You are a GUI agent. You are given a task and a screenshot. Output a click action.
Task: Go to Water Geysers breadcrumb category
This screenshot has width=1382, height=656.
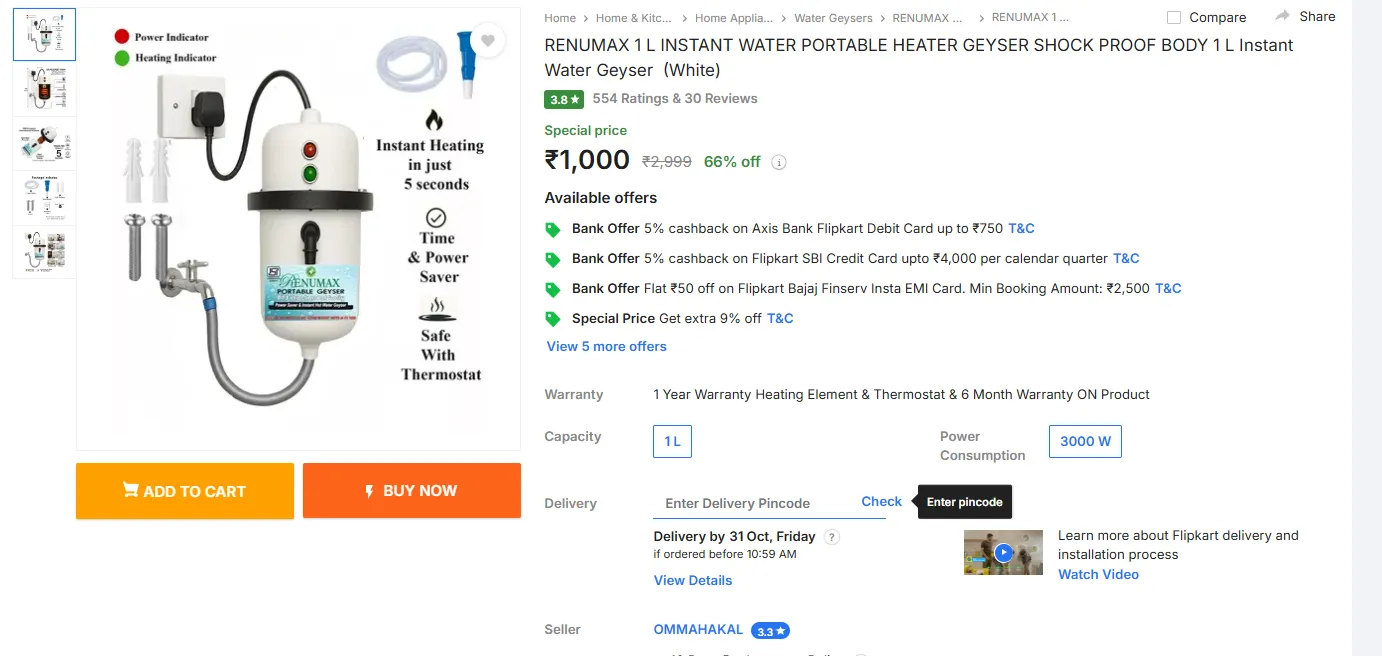pos(833,18)
